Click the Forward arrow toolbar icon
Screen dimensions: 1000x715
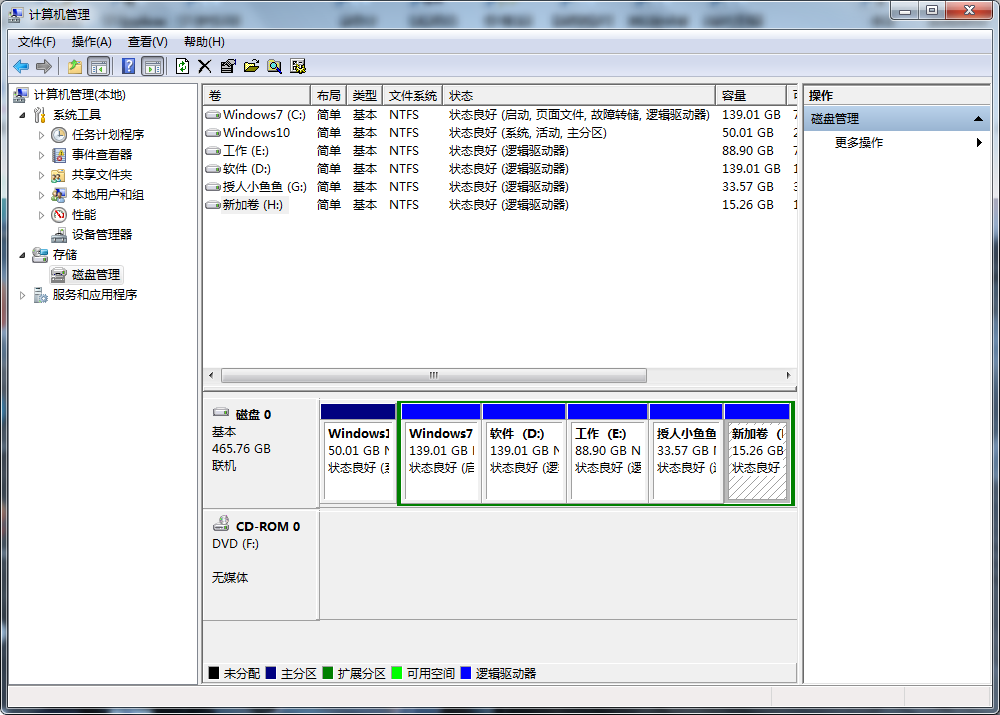43,66
